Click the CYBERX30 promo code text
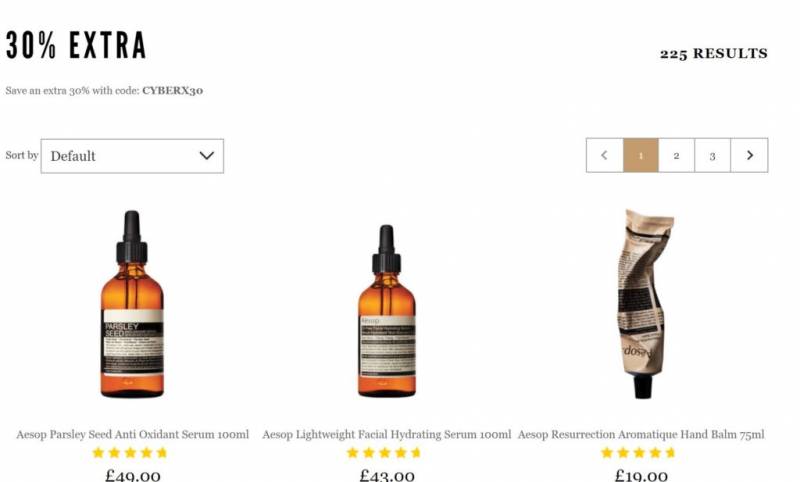Screen dimensions: 800x482 172,91
